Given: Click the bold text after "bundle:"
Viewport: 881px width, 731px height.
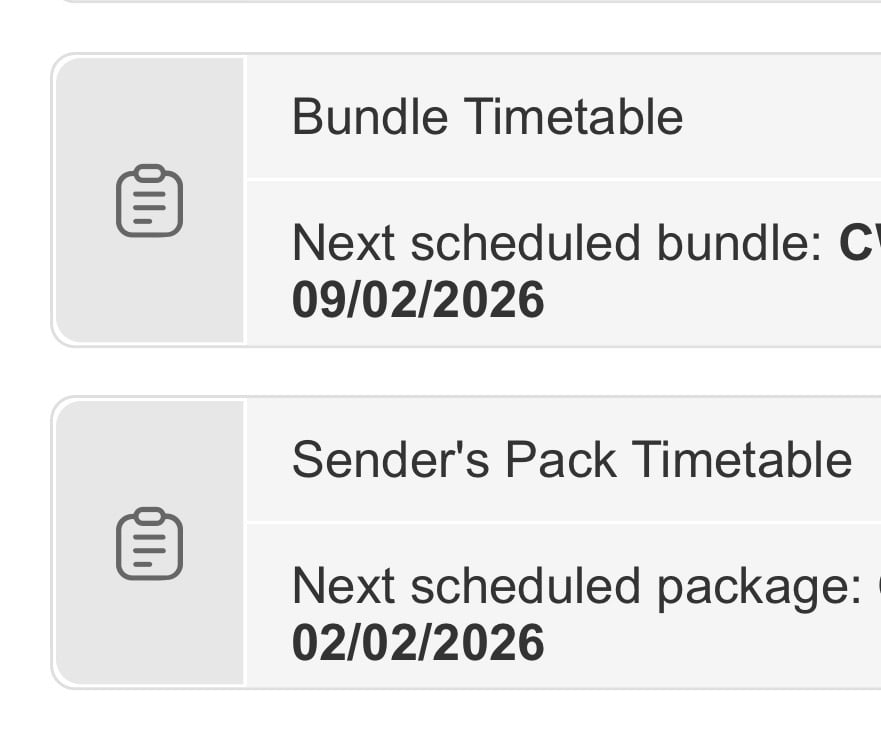Looking at the screenshot, I should (x=859, y=243).
